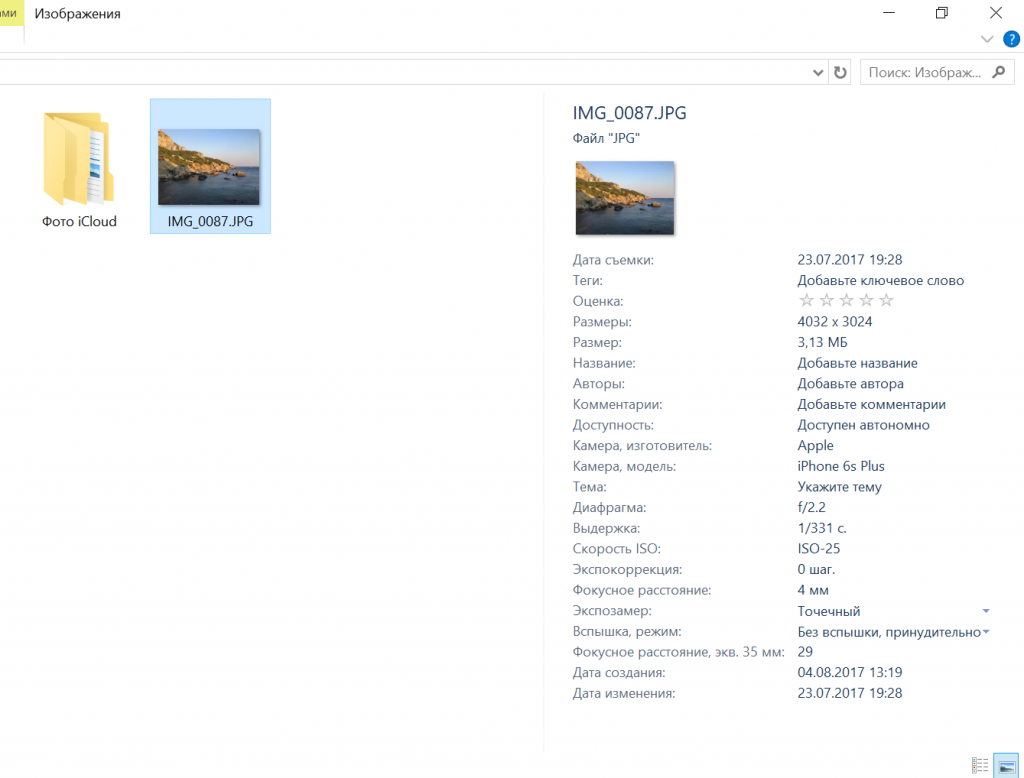
Task: Click the Дата создания value 04.08.2017 13:19
Action: pyautogui.click(x=850, y=673)
